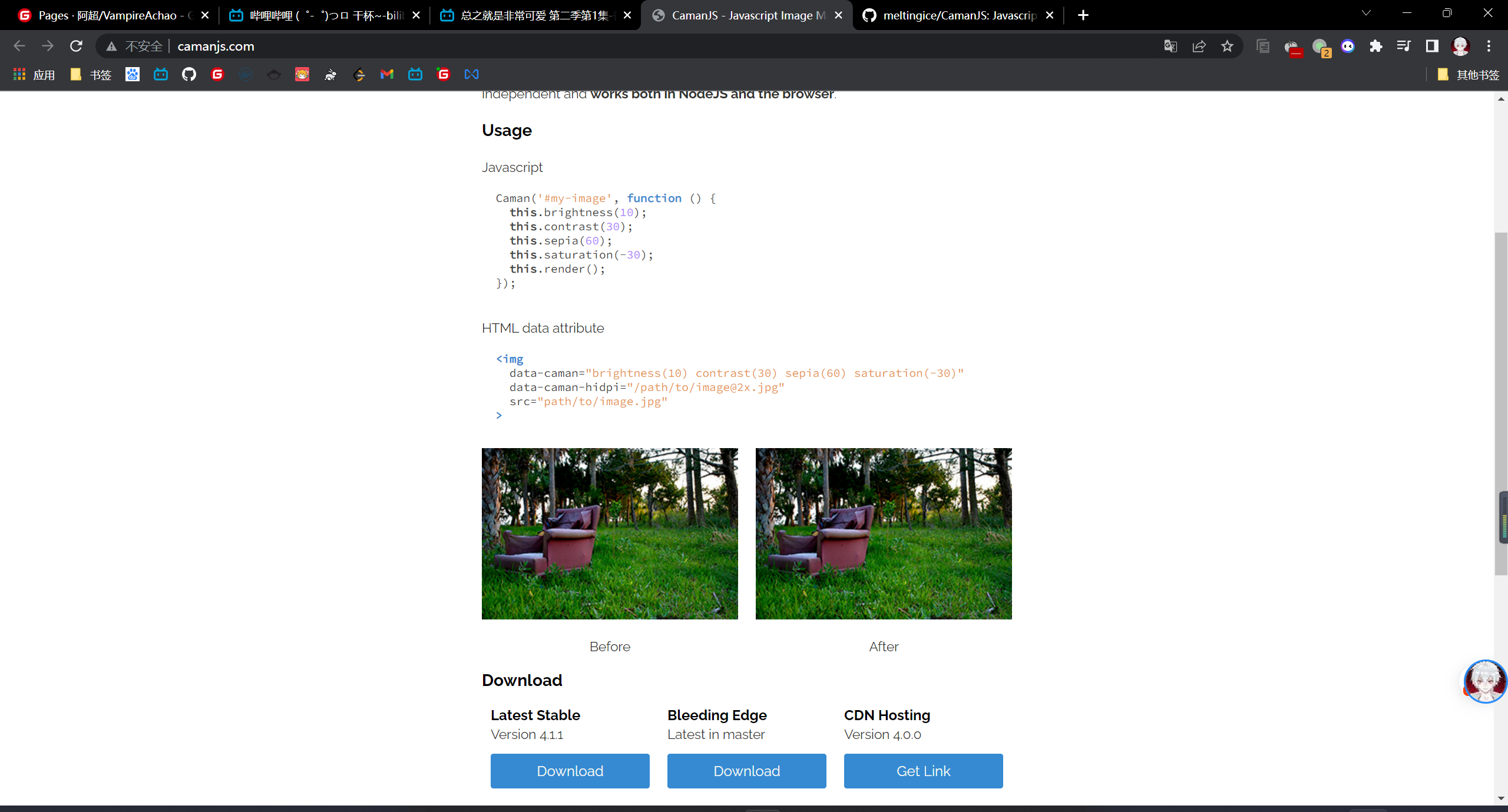Click the Baidu paw bookmark icon

point(132,74)
